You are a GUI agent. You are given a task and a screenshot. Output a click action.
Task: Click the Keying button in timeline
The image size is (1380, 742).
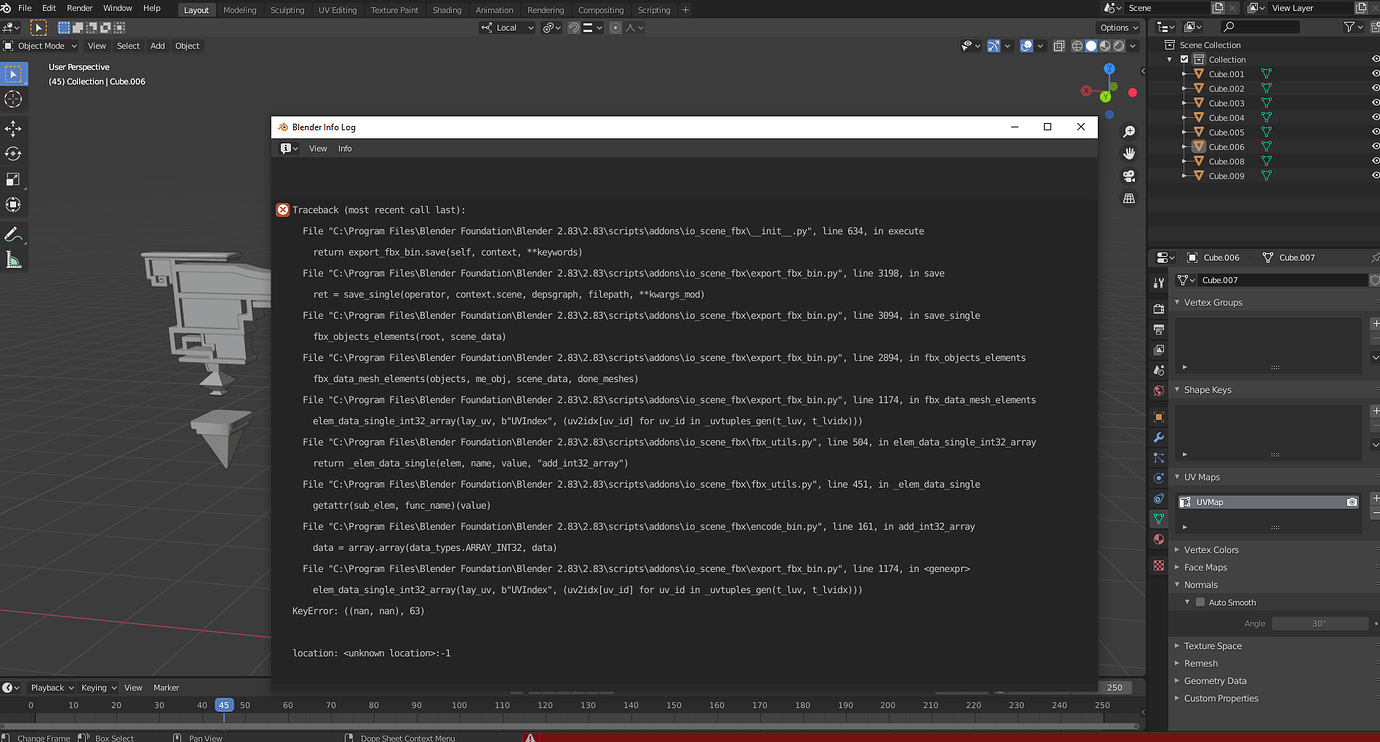pos(97,688)
